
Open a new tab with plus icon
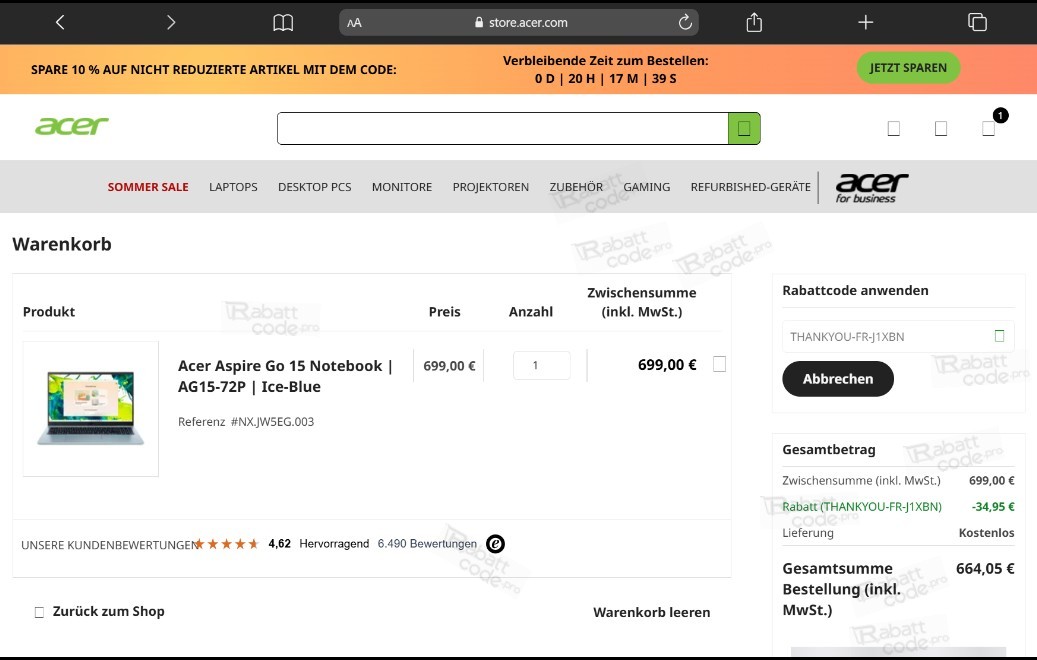[x=865, y=22]
